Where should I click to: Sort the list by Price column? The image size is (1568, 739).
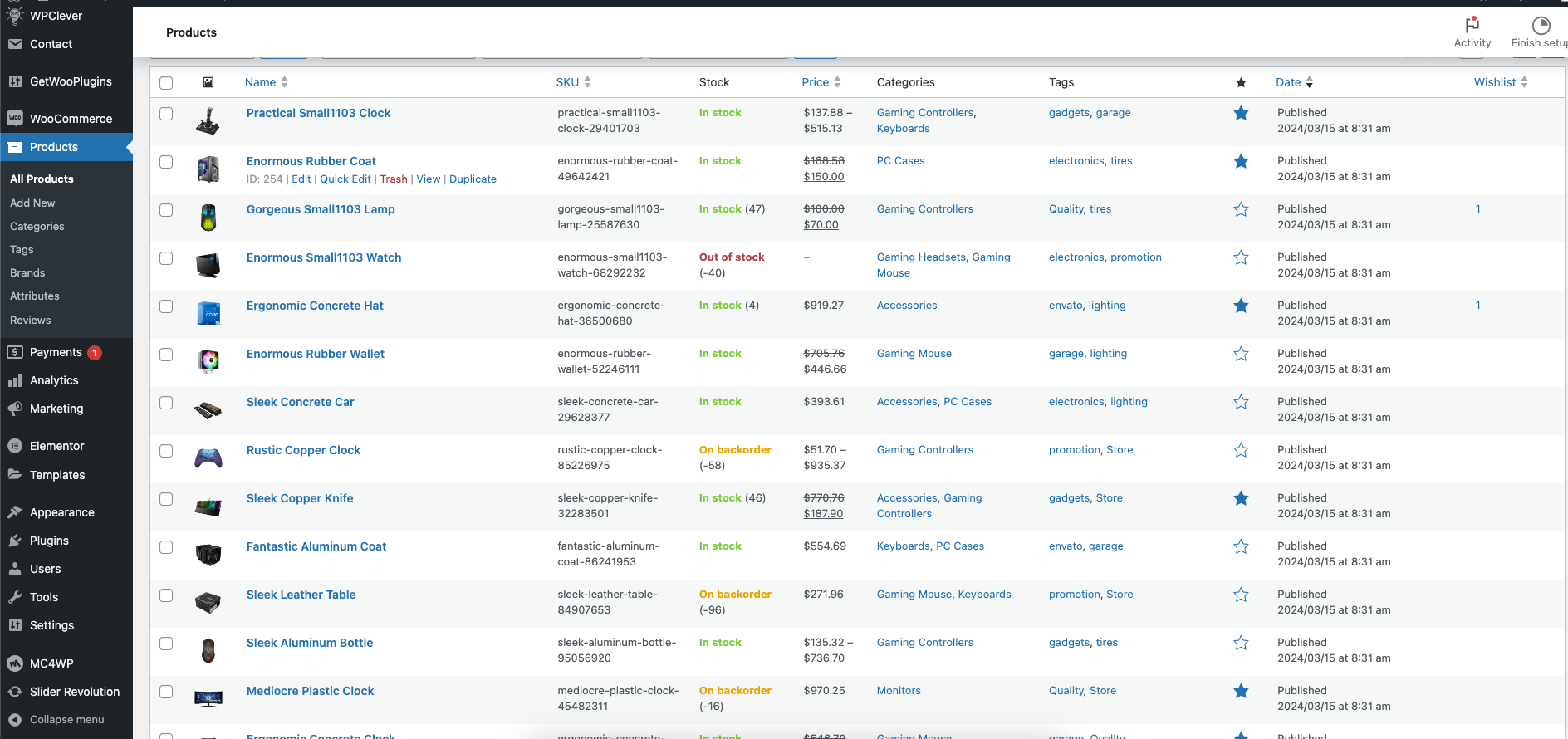(x=815, y=82)
